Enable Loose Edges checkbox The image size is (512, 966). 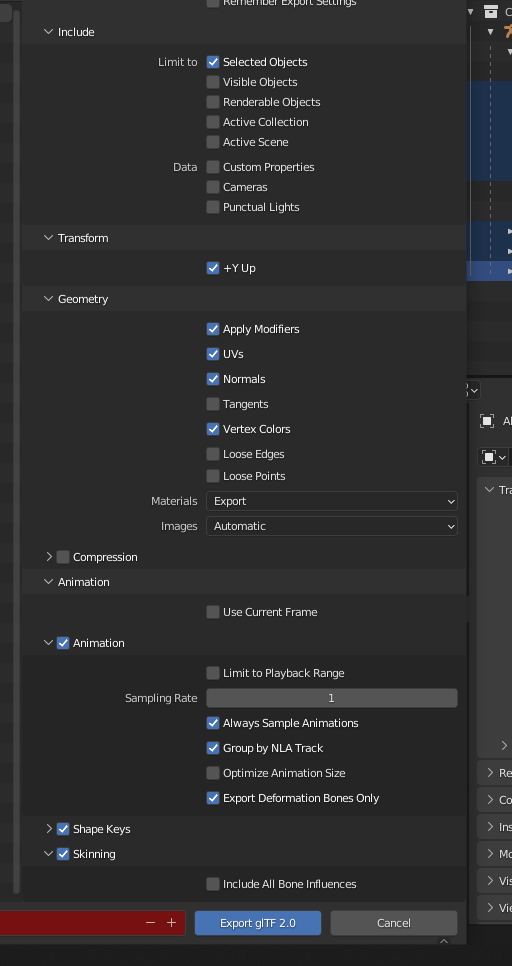pyautogui.click(x=213, y=454)
